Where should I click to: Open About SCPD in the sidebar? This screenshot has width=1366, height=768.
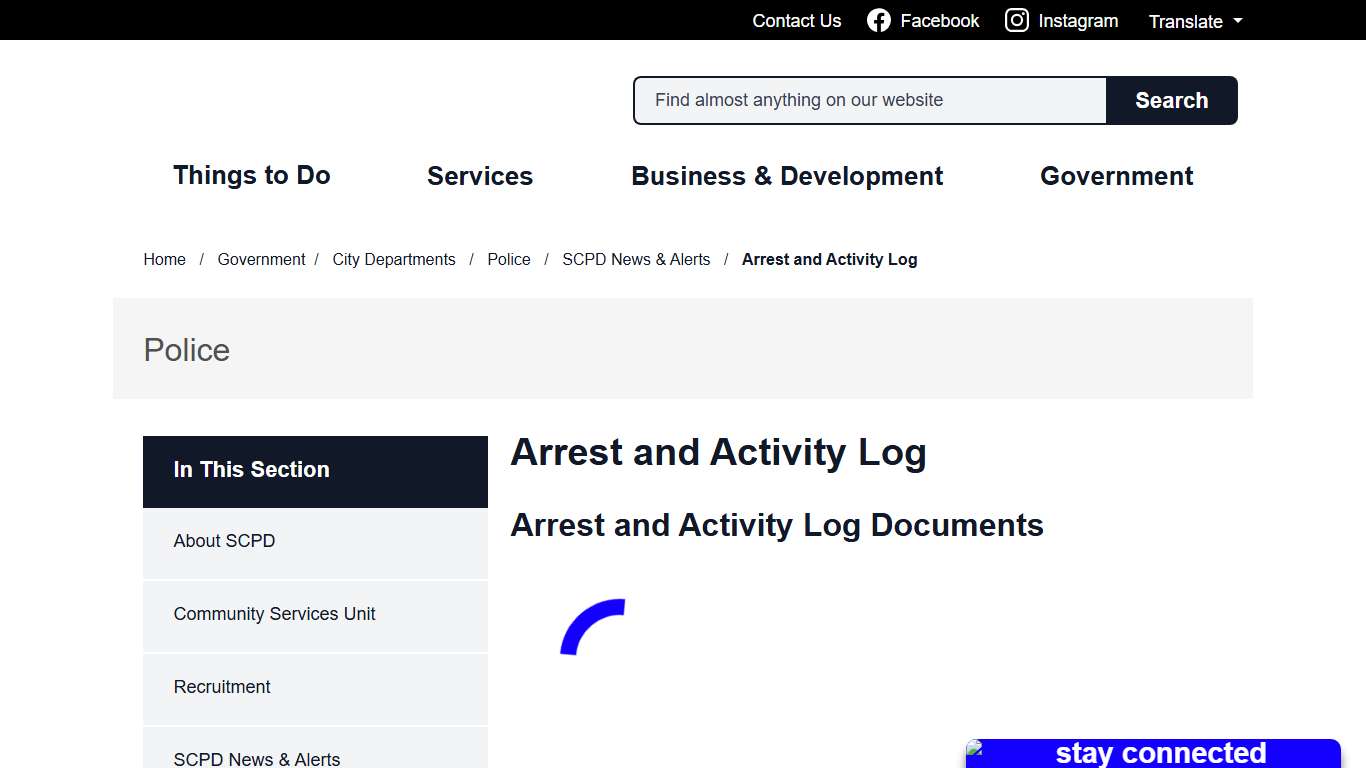pos(224,541)
